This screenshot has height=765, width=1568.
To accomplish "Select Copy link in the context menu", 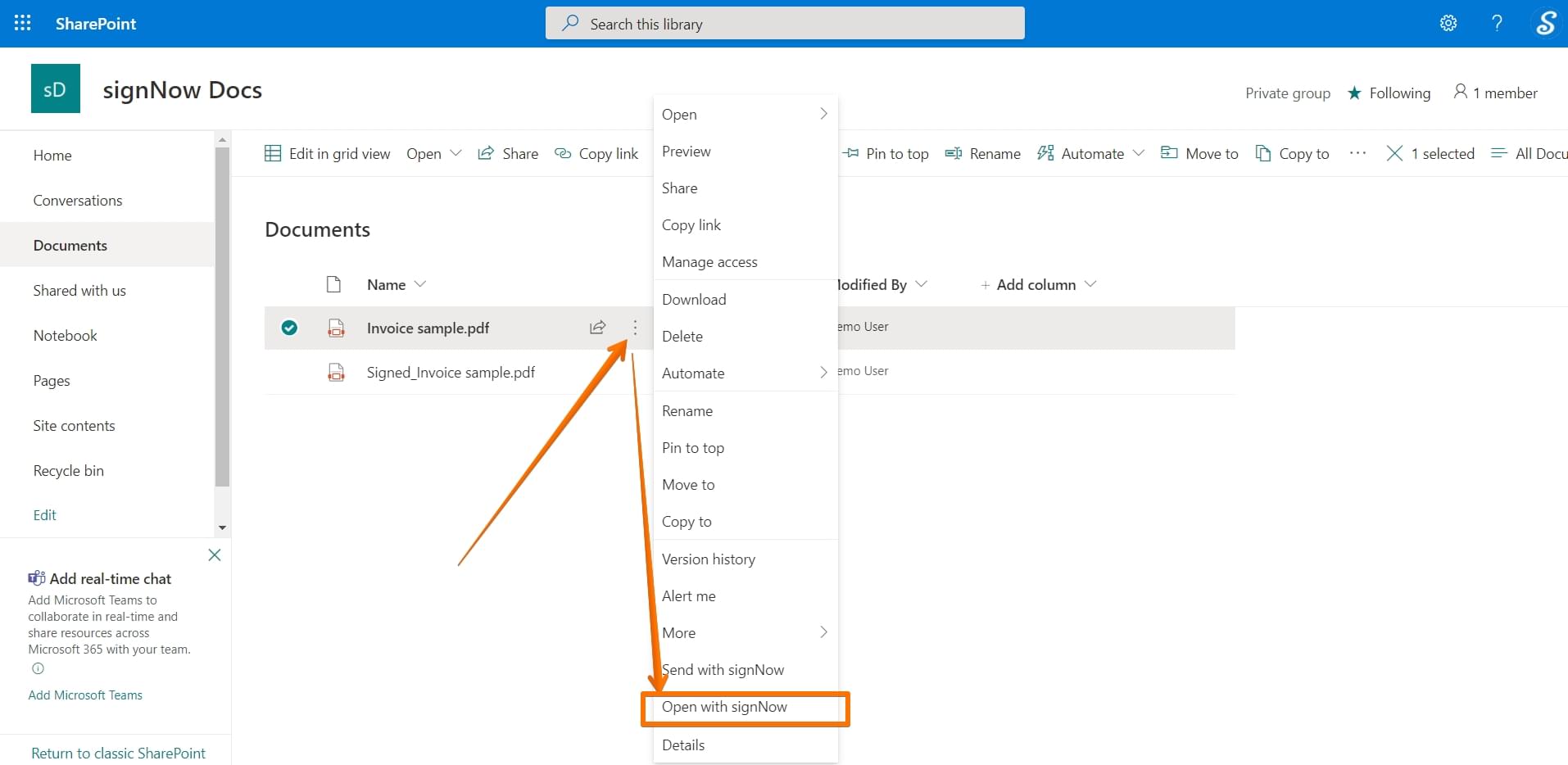I will coord(745,224).
